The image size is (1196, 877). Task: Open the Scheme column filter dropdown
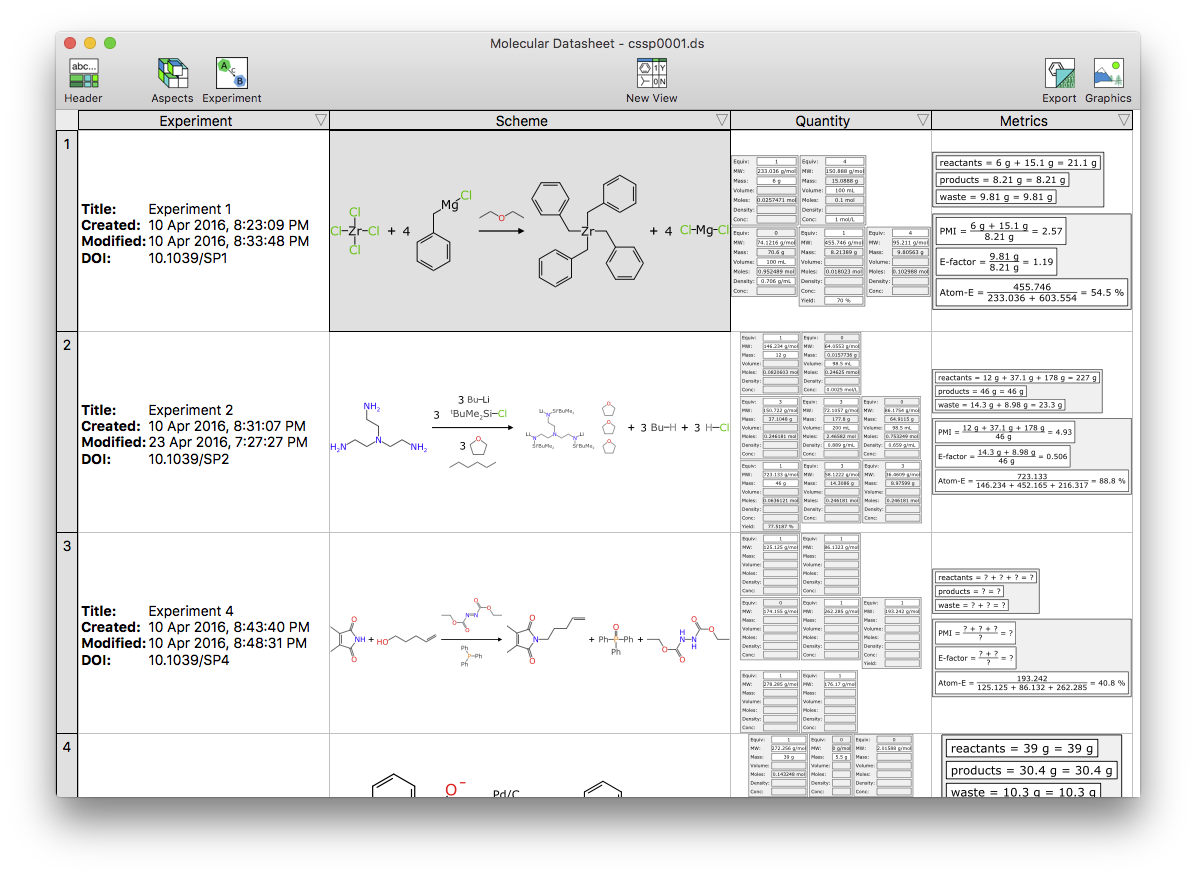pos(722,119)
